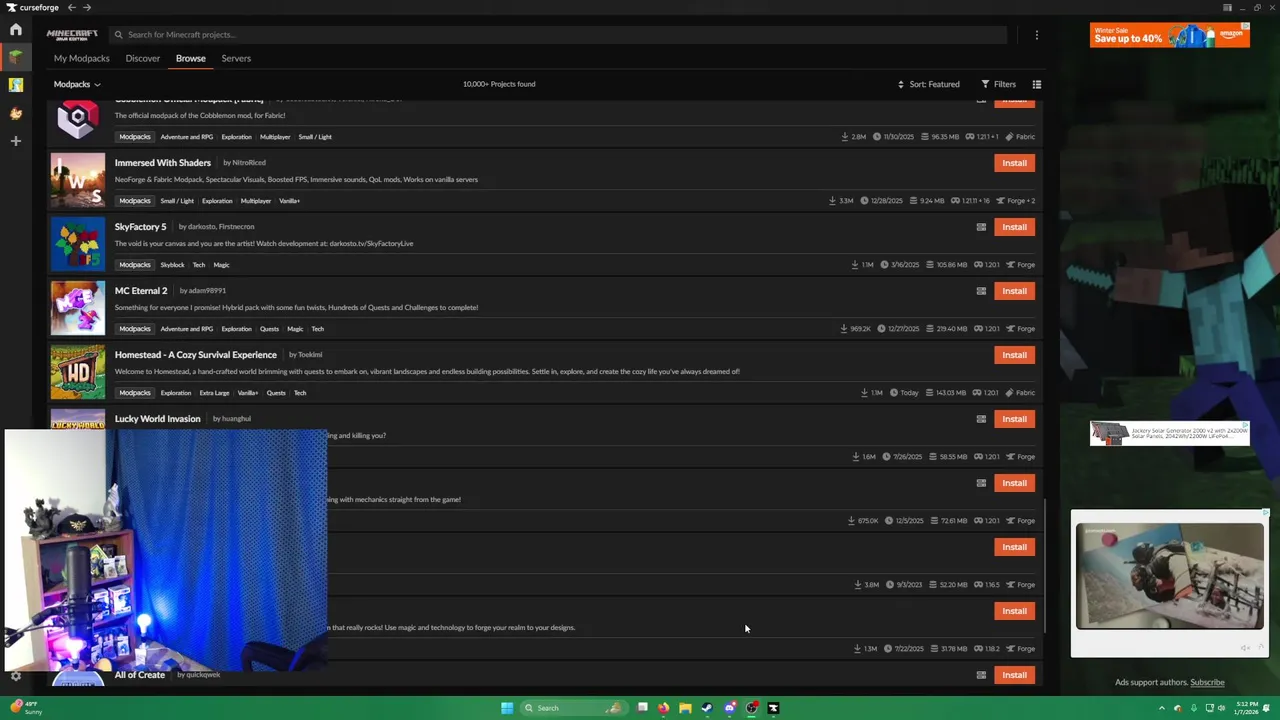Open the Sort: Featured dropdown
The image size is (1280, 720).
click(929, 84)
